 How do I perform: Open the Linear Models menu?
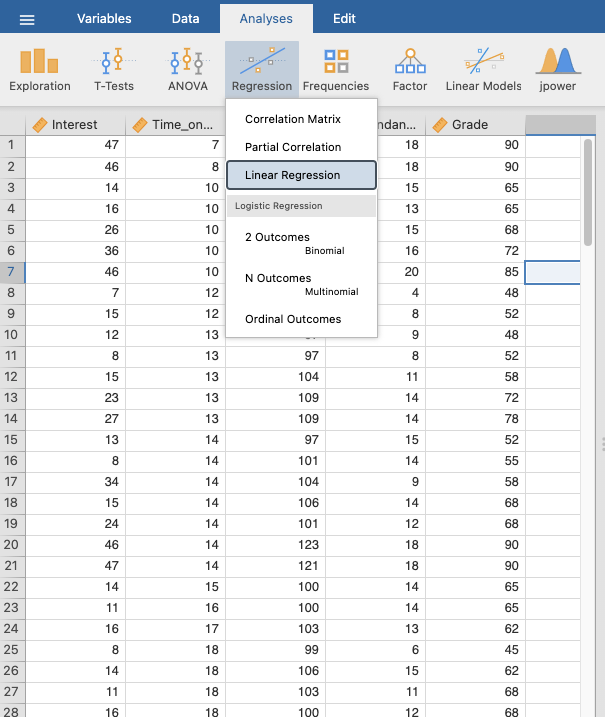point(483,69)
